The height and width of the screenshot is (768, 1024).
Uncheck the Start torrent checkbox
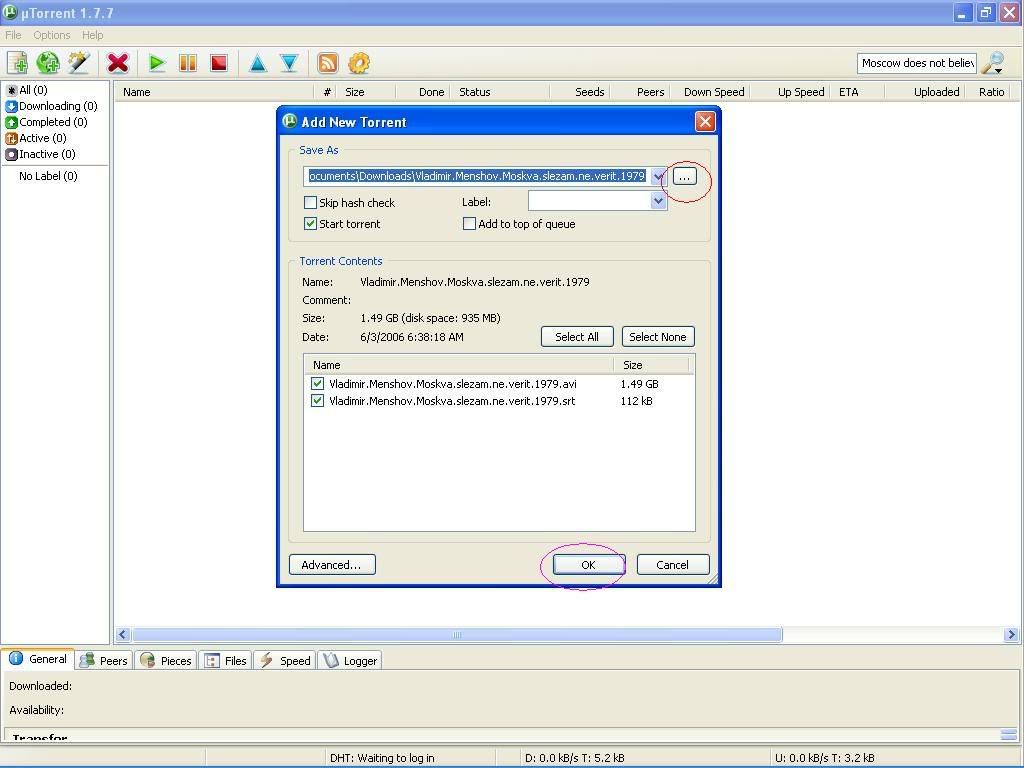click(310, 224)
